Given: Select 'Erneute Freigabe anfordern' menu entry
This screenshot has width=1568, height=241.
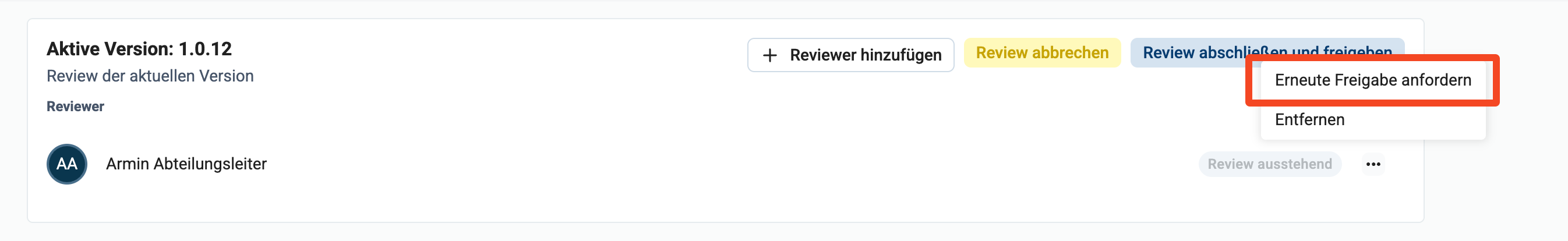Looking at the screenshot, I should pyautogui.click(x=1372, y=80).
